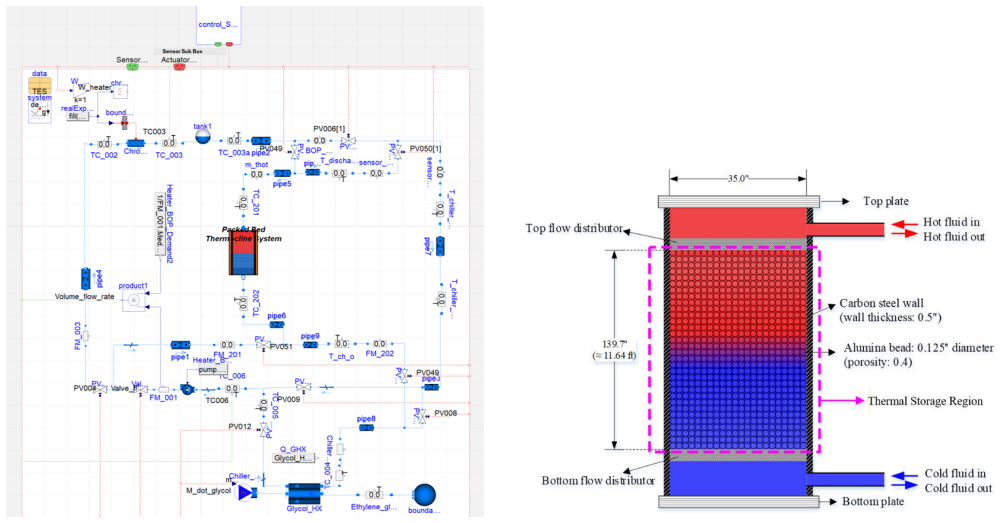The height and width of the screenshot is (523, 1000).
Task: Select the PV051 valve symbol
Action: coord(262,344)
